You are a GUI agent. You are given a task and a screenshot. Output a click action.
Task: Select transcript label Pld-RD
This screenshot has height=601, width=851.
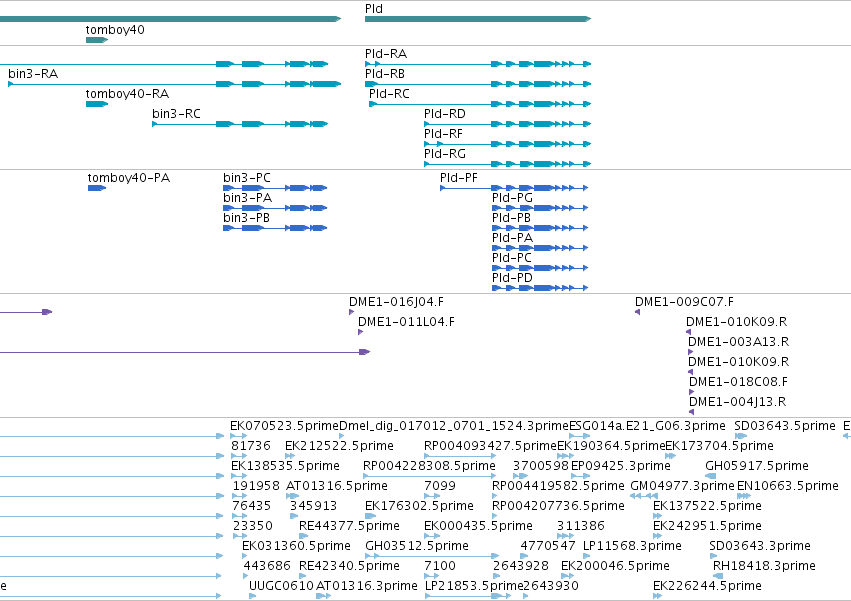tap(444, 114)
